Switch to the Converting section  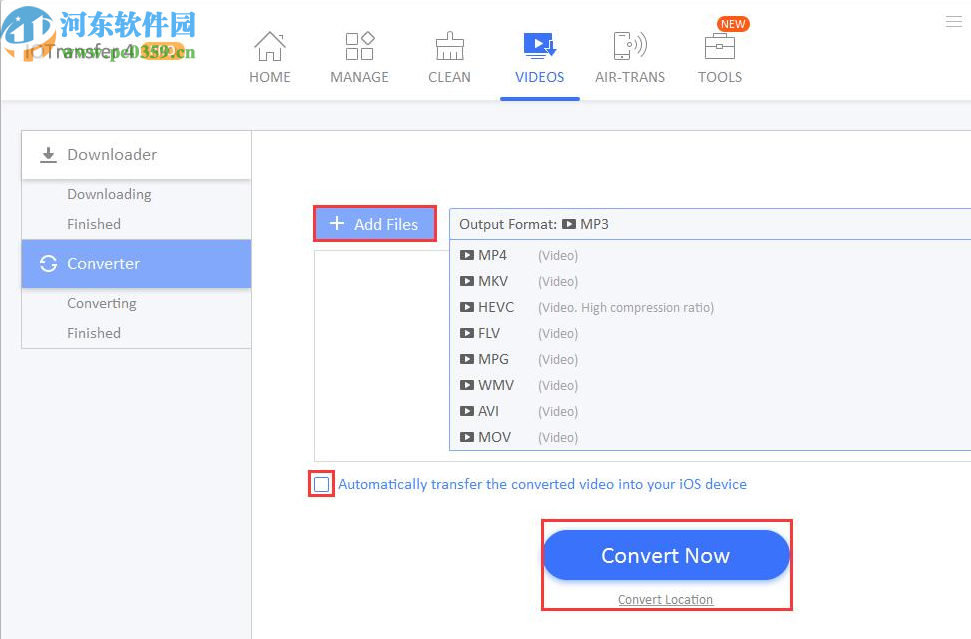point(102,303)
